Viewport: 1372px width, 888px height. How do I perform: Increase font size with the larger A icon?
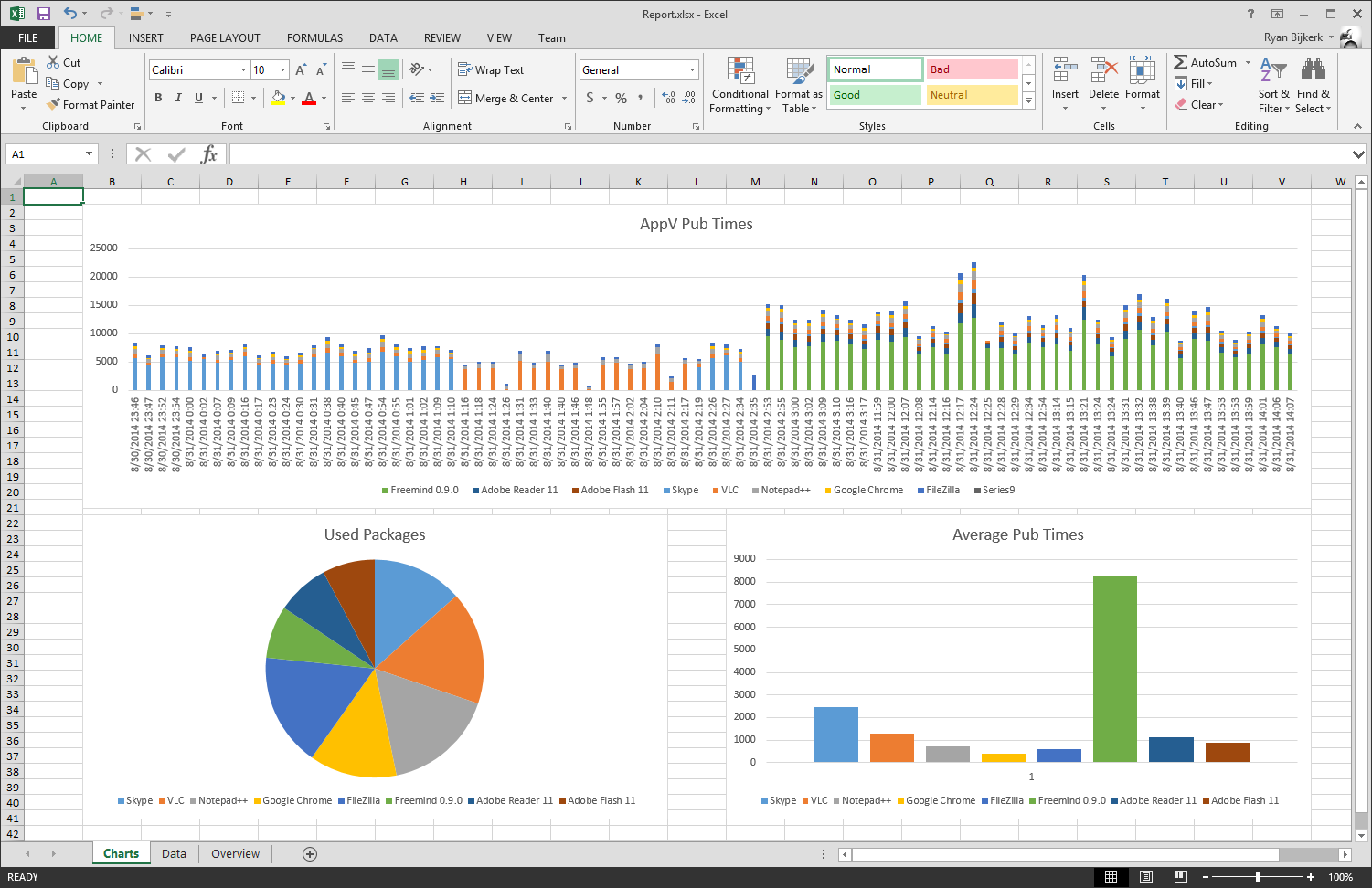tap(301, 69)
